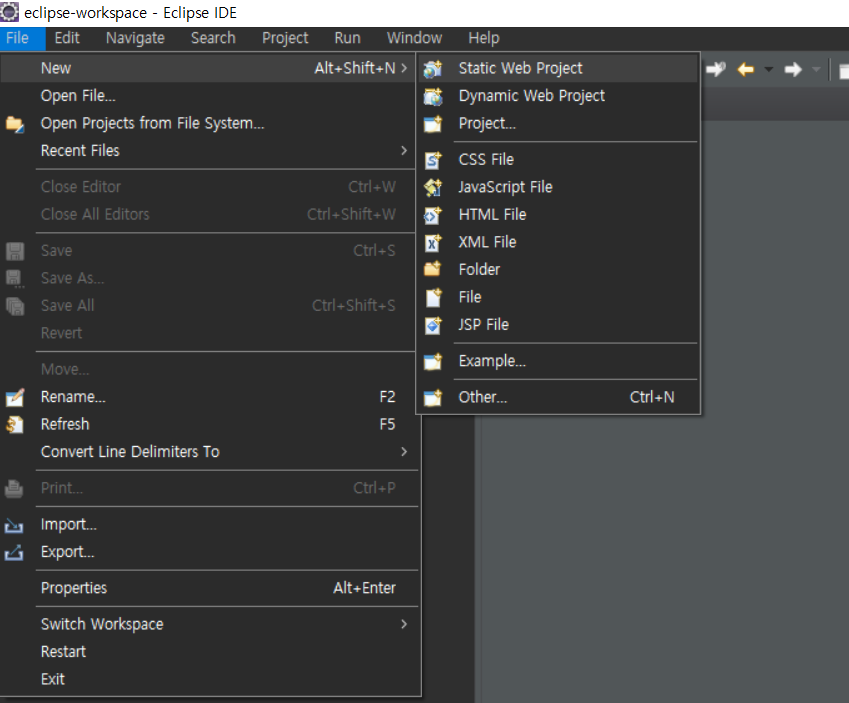Choose Exit from File menu
849x703 pixels.
click(208, 679)
